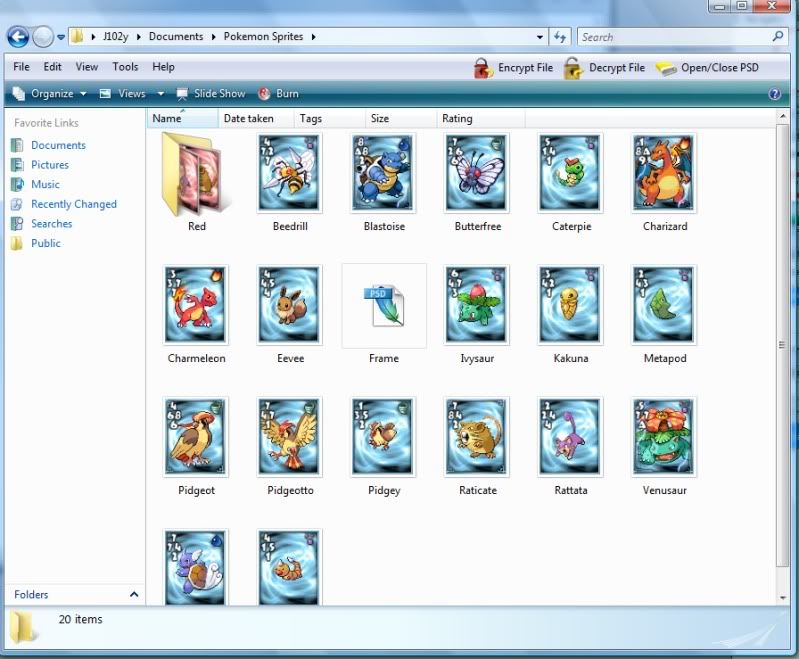Viewport: 799px width, 659px height.
Task: Open the Views options dropdown arrow
Action: pos(161,94)
